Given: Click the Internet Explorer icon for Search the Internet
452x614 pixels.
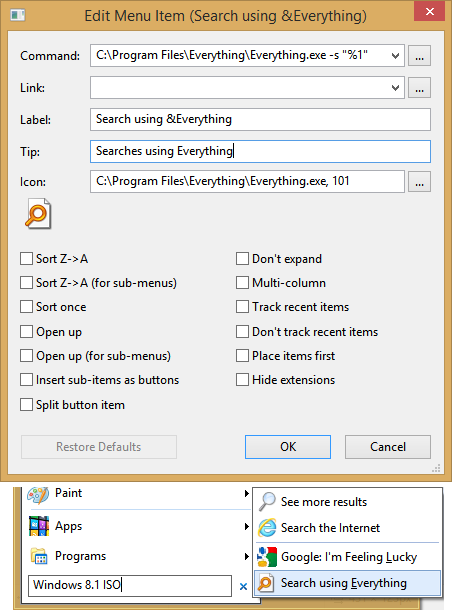Looking at the screenshot, I should pyautogui.click(x=268, y=527).
